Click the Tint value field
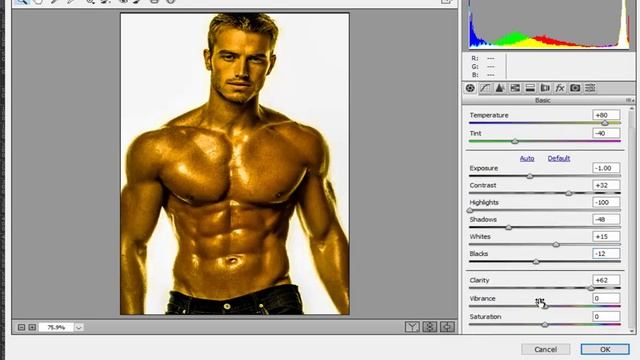The image size is (640, 360). coord(606,133)
